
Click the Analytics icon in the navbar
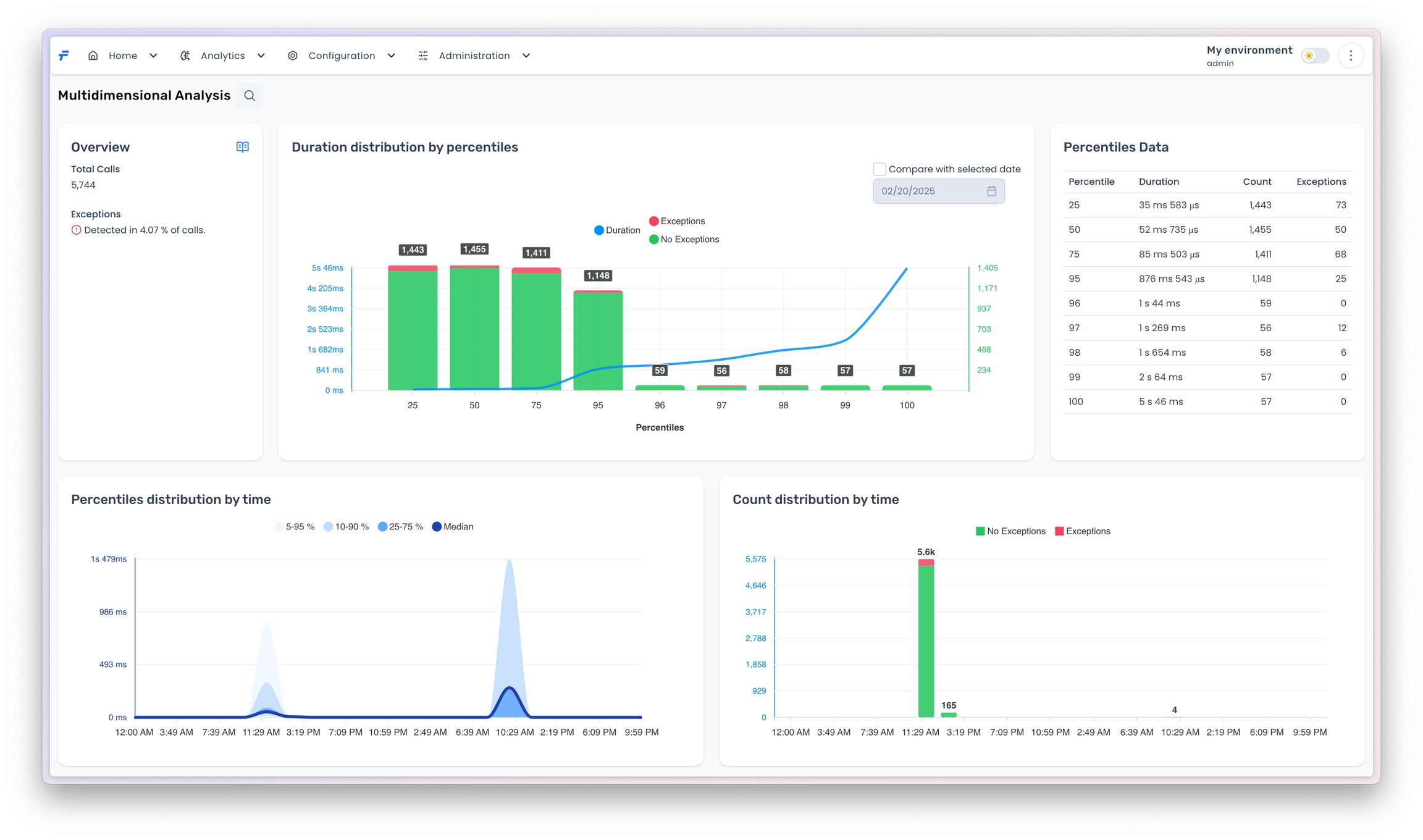185,56
